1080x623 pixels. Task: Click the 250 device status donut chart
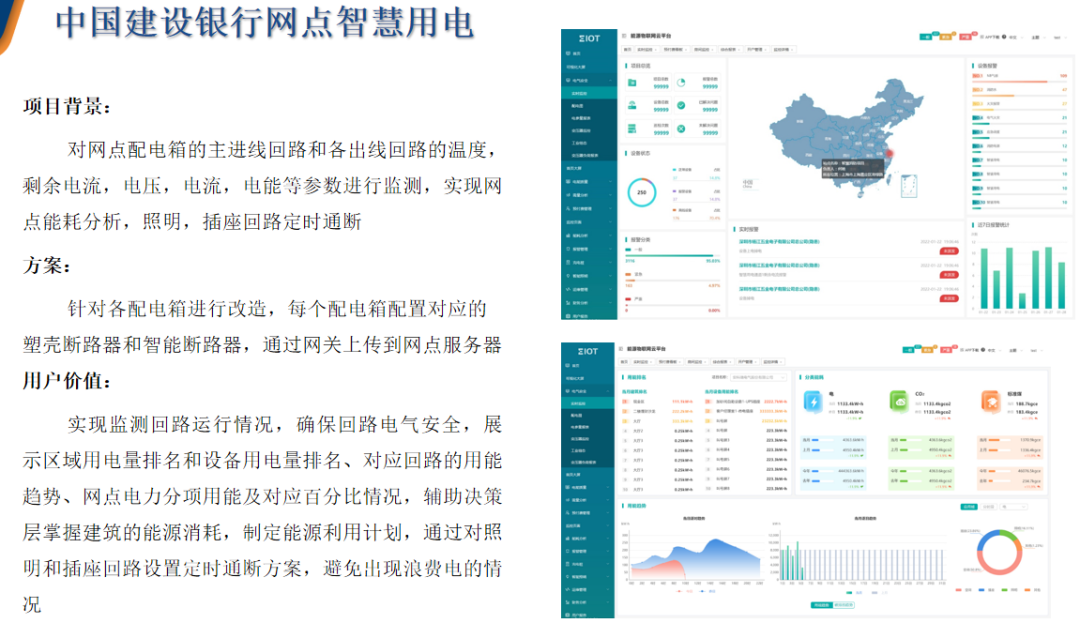coord(641,192)
